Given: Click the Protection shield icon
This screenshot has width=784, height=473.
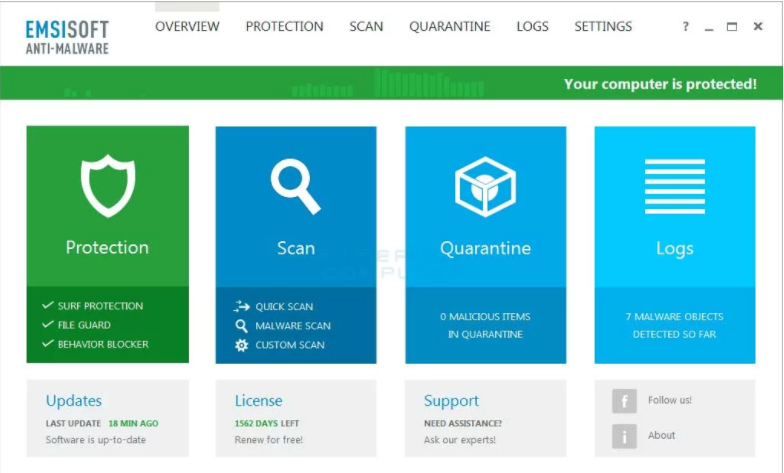Looking at the screenshot, I should [x=108, y=186].
